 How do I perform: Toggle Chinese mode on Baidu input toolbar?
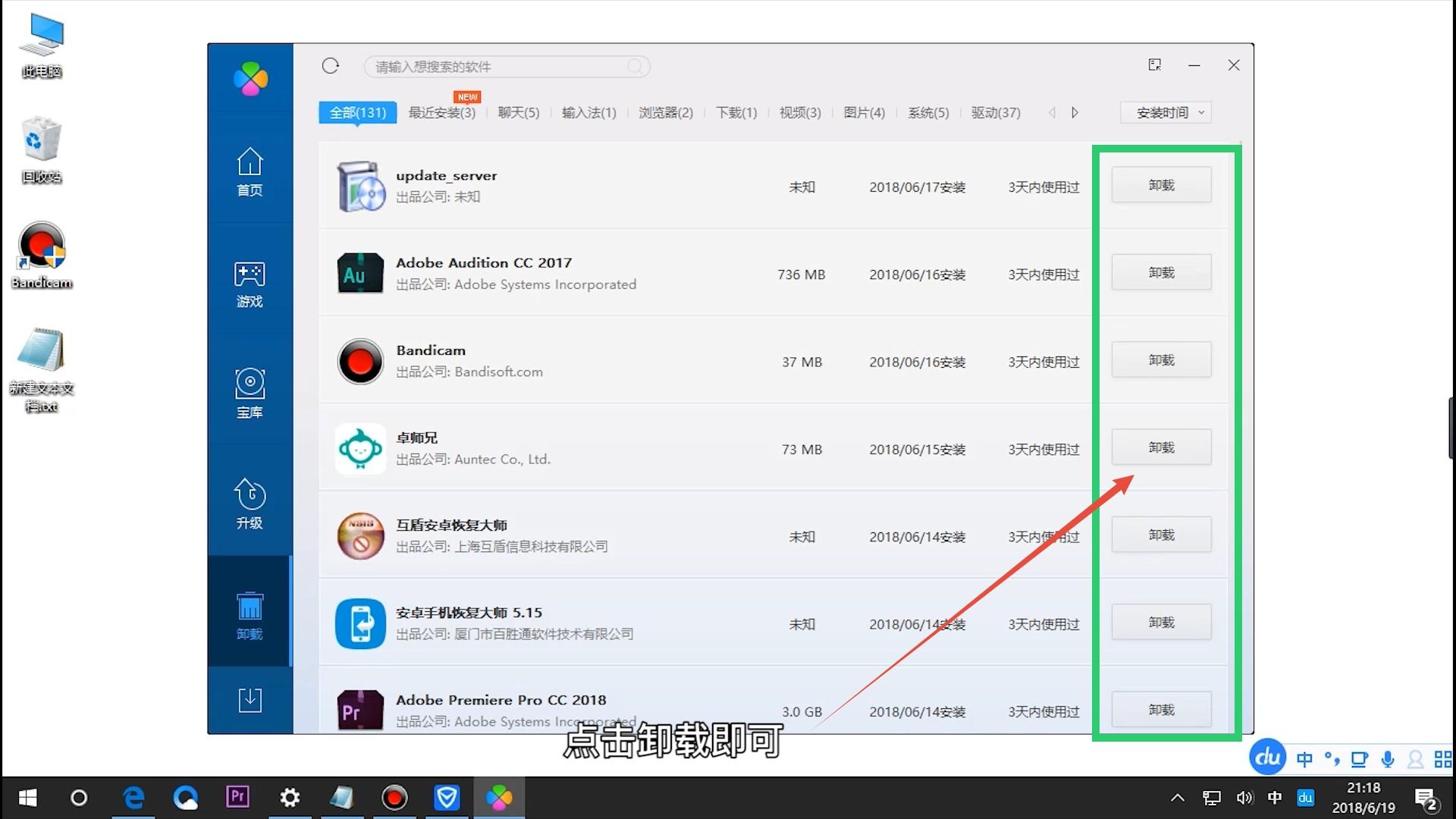(x=1304, y=759)
